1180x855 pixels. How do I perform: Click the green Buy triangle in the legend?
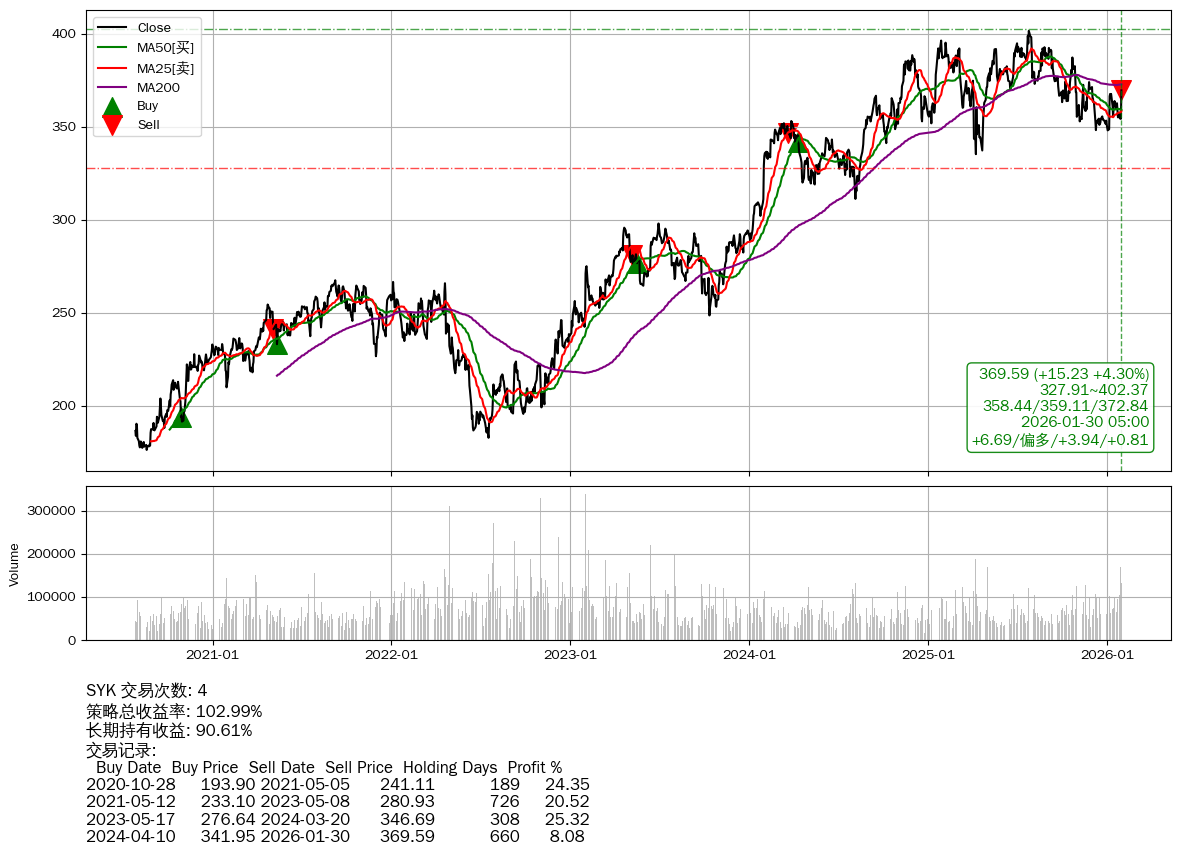point(113,106)
